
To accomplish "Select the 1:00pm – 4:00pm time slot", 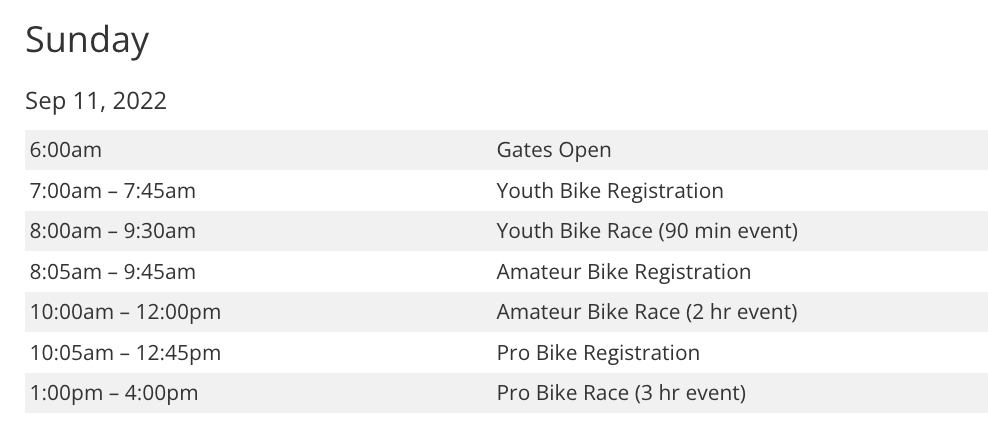I will click(114, 393).
